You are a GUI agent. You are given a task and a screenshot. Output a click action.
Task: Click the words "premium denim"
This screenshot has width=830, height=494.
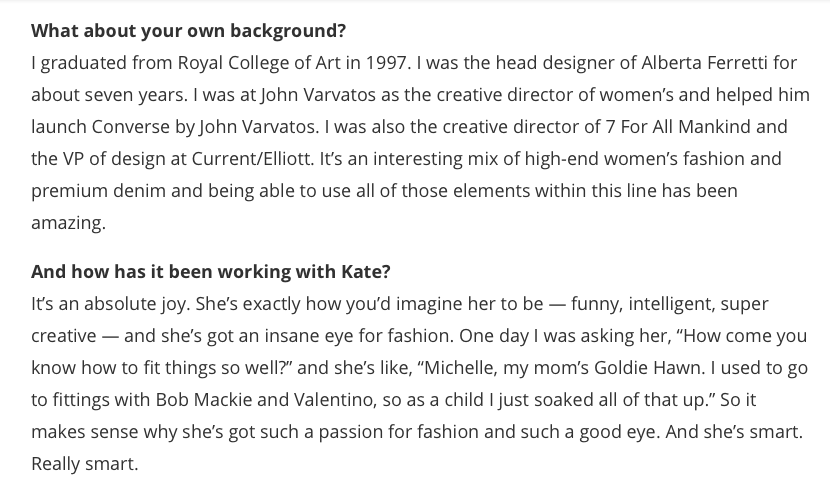point(98,191)
